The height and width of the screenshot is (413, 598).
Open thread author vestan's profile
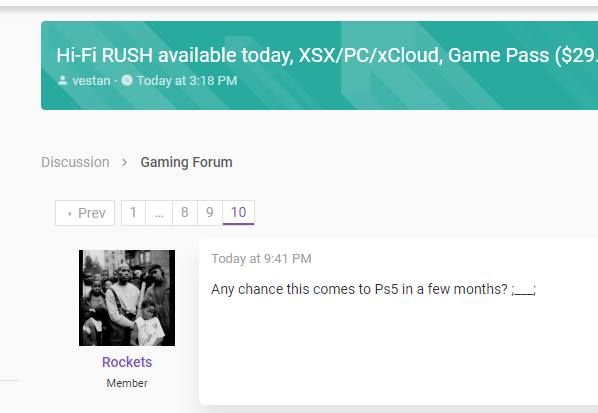click(x=91, y=81)
